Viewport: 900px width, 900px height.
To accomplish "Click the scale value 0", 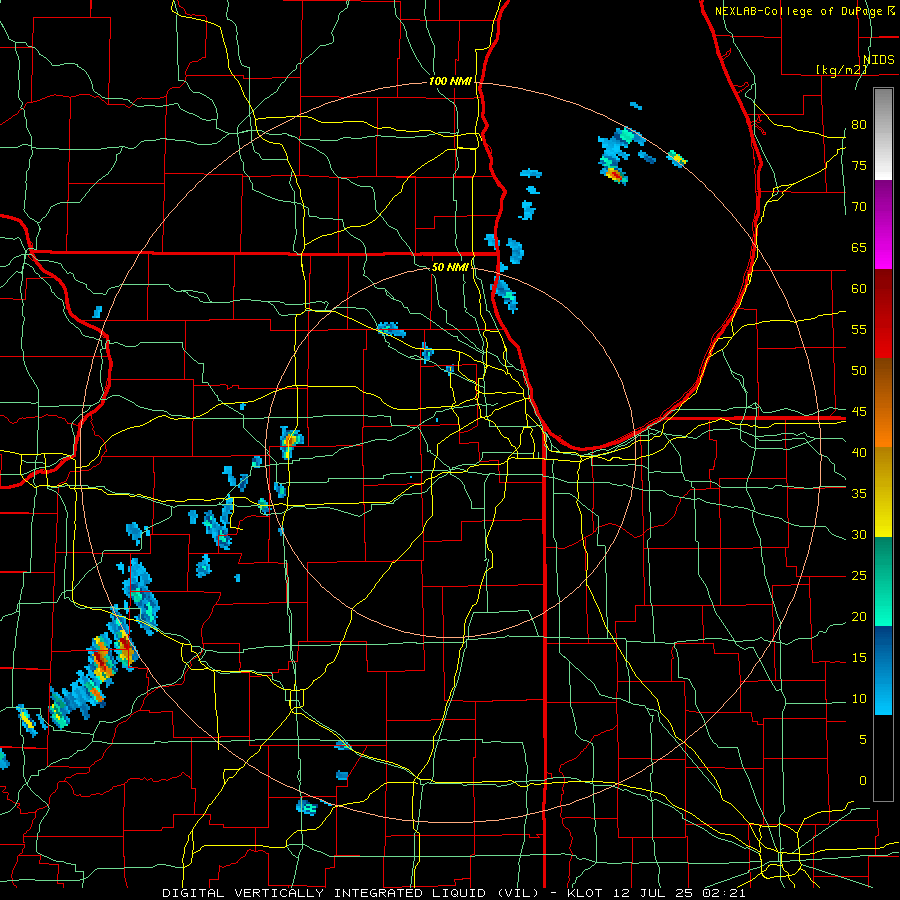I will [x=863, y=781].
